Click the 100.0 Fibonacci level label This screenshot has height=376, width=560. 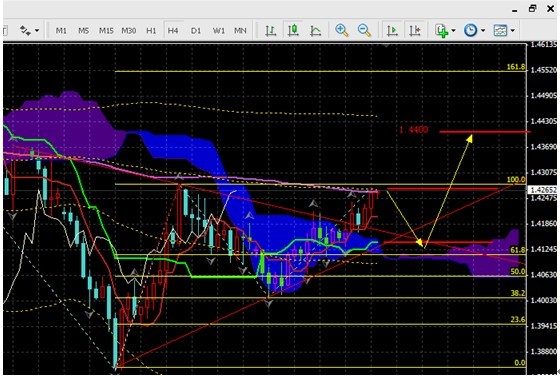(x=516, y=180)
